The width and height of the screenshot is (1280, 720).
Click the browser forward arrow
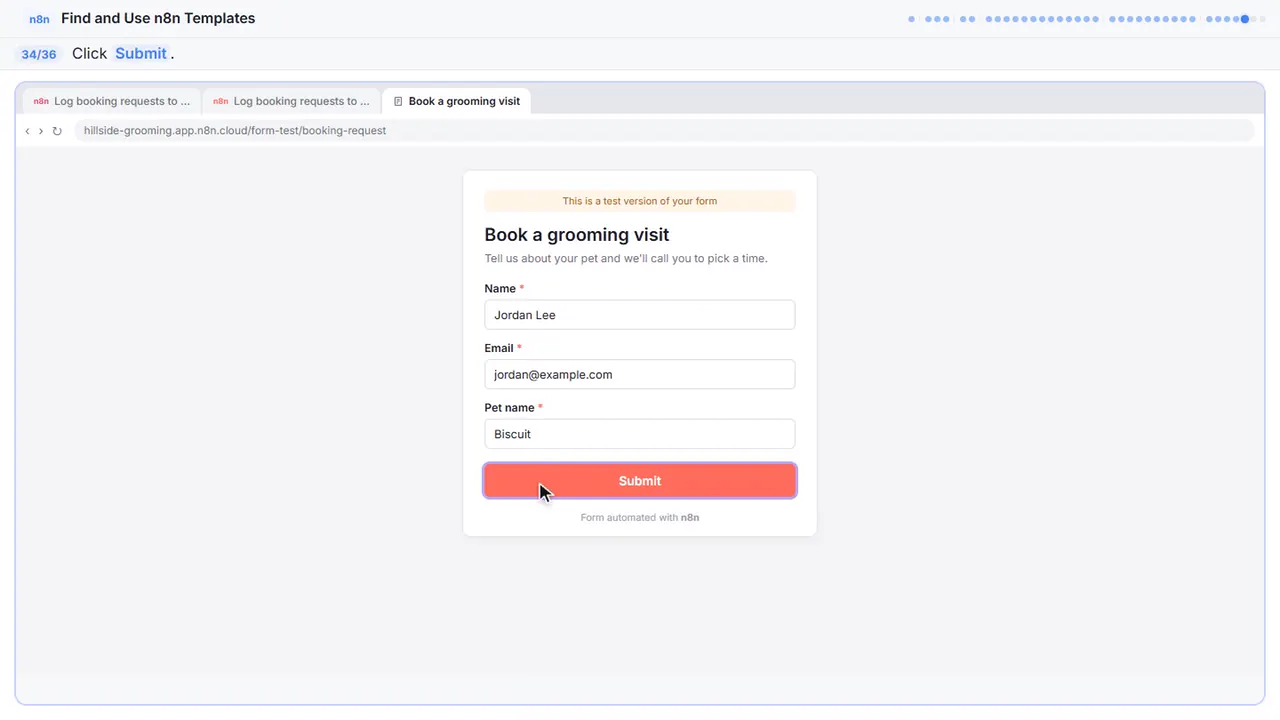tap(41, 131)
